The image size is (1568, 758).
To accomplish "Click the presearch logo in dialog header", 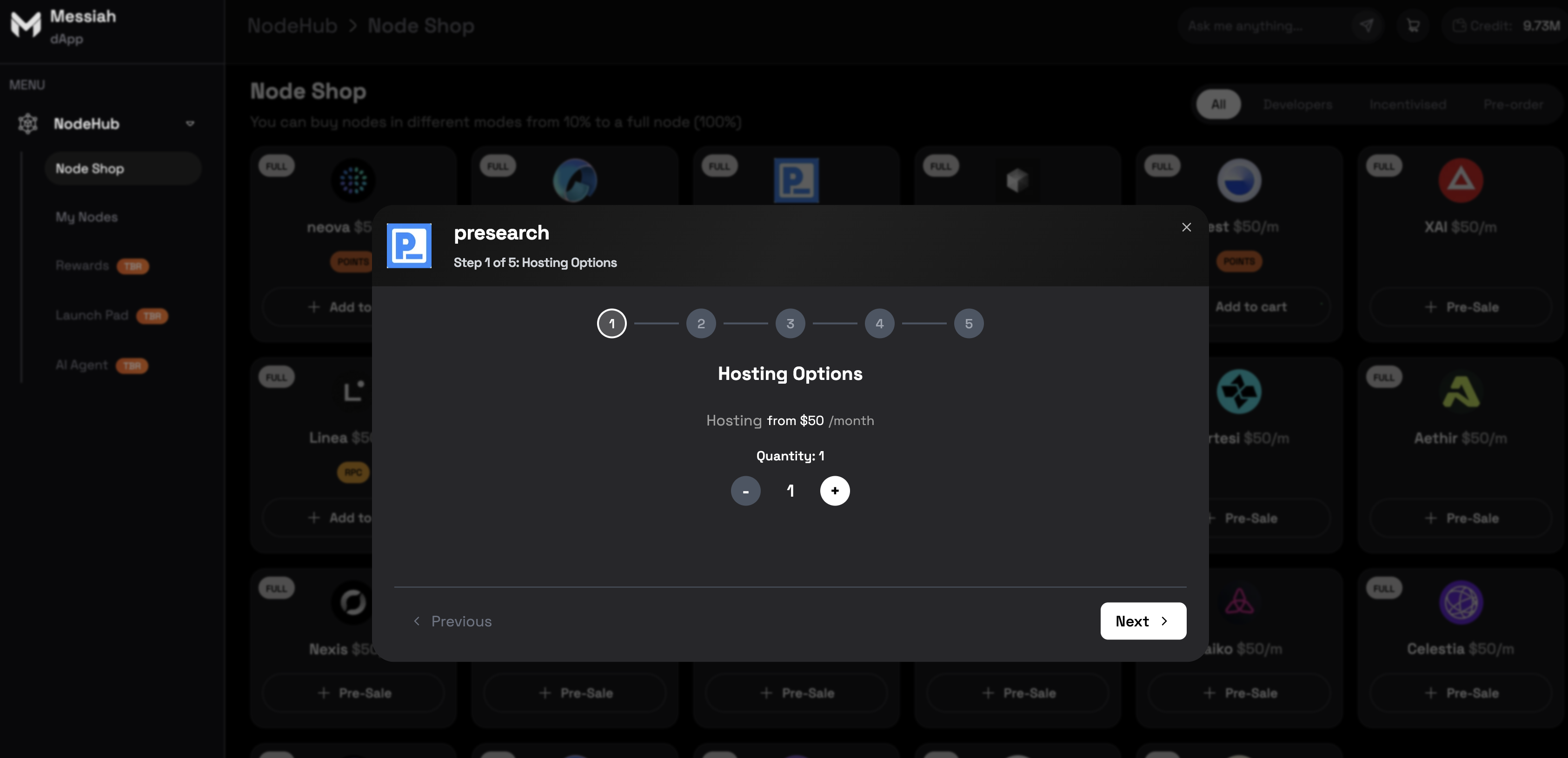I will [409, 246].
